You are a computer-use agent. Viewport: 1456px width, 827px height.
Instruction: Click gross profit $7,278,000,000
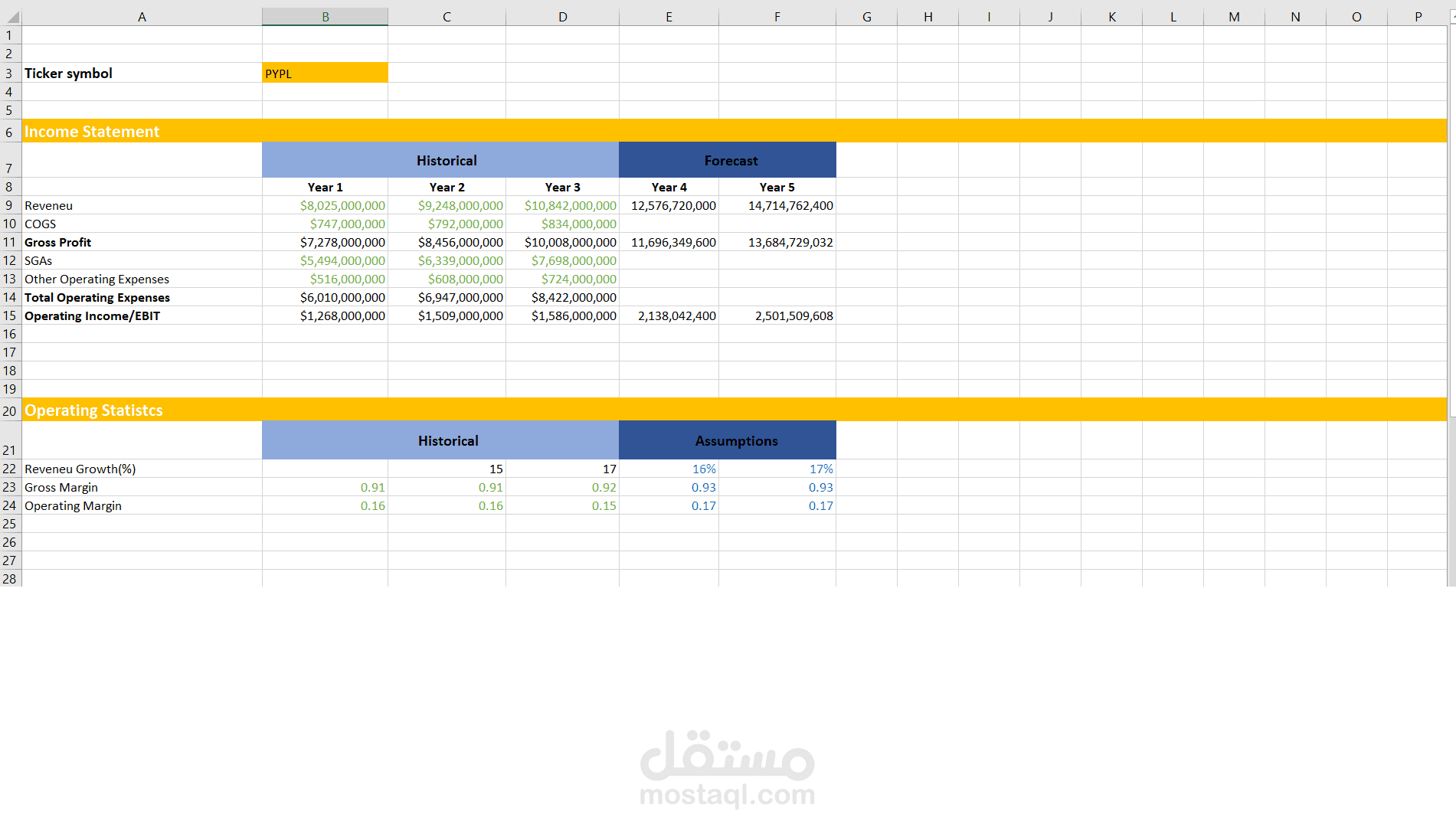(325, 242)
